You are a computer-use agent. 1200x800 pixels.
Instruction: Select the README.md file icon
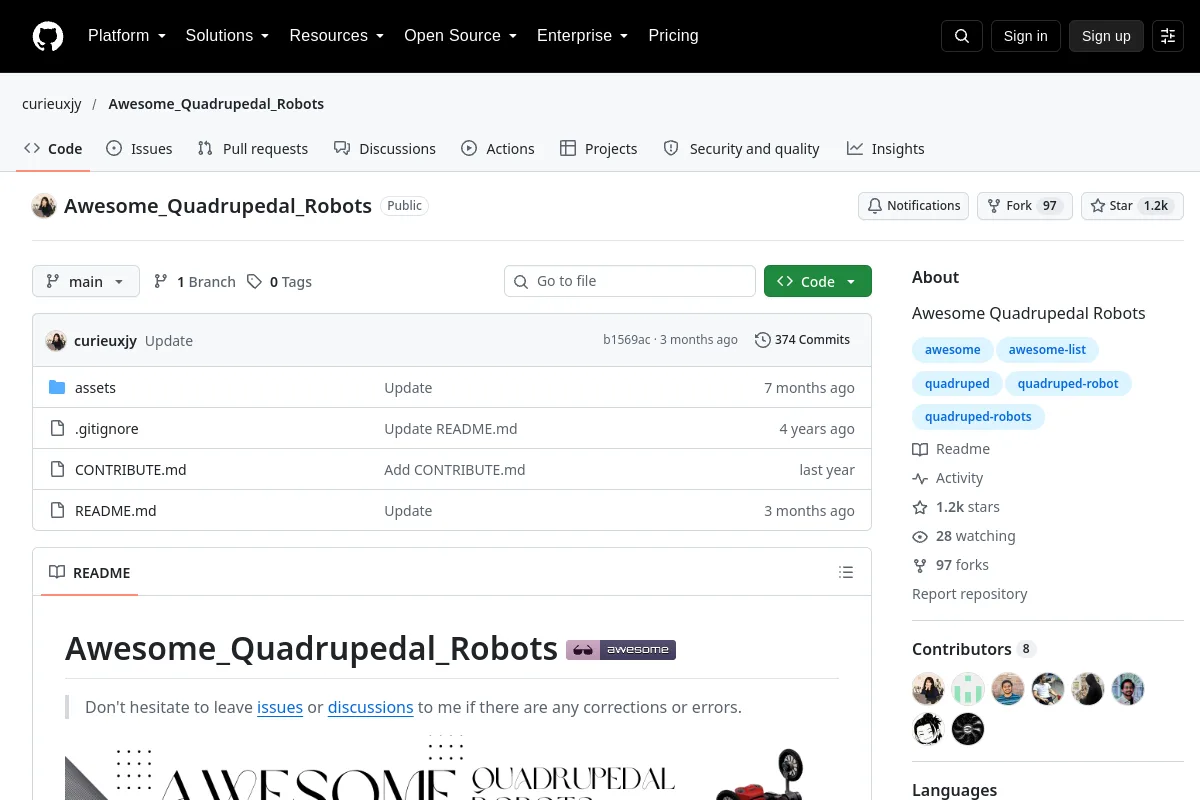coord(57,511)
